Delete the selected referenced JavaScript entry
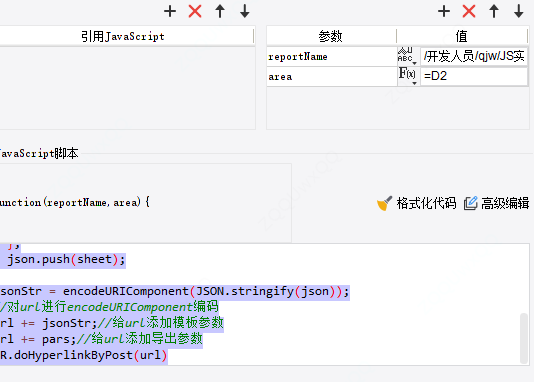The height and width of the screenshot is (382, 534). pos(195,11)
